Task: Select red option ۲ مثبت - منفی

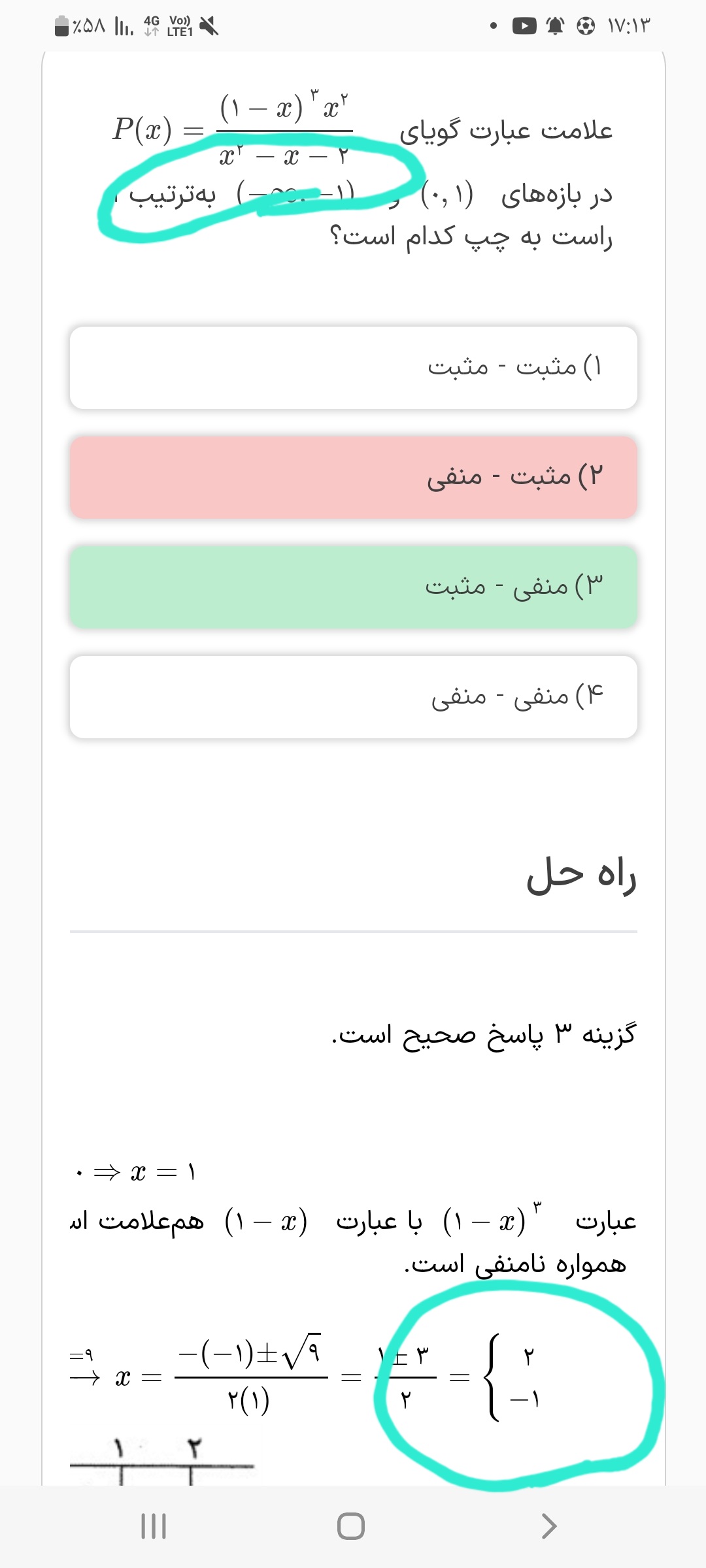Action: (x=353, y=478)
